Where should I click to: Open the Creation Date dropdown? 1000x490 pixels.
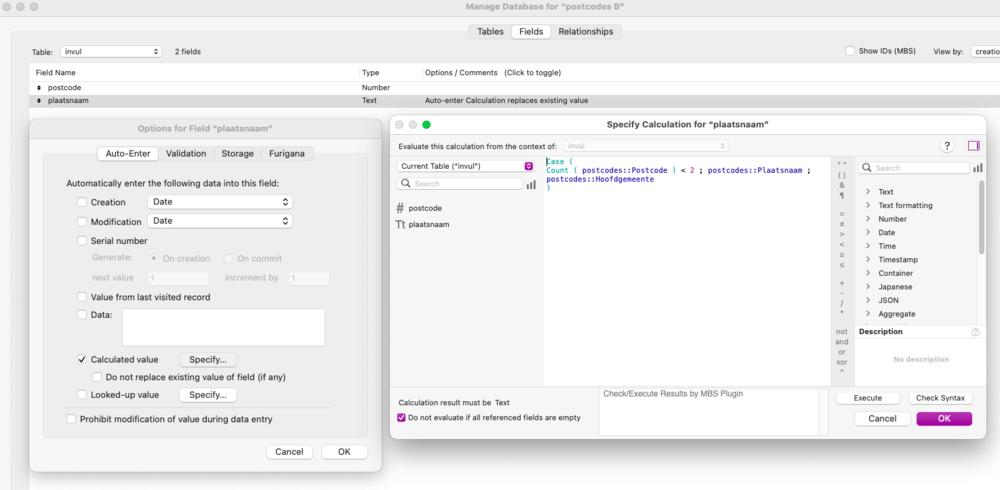[x=219, y=202]
